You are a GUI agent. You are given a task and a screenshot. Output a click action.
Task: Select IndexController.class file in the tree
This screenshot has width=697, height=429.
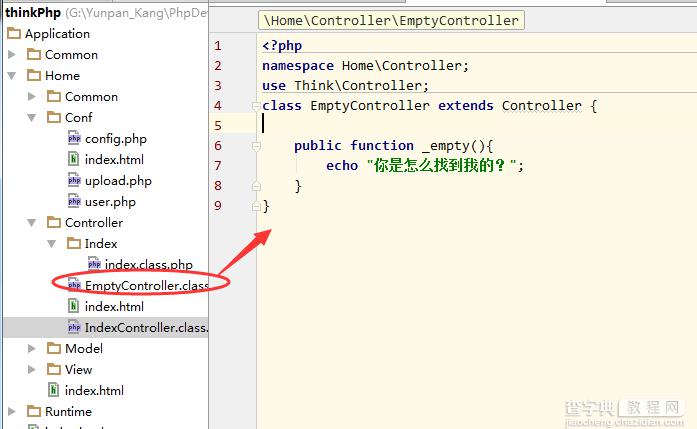(146, 328)
